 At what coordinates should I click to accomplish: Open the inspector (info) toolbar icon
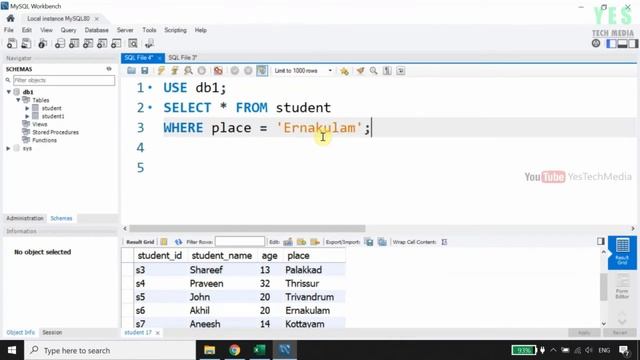[x=42, y=43]
